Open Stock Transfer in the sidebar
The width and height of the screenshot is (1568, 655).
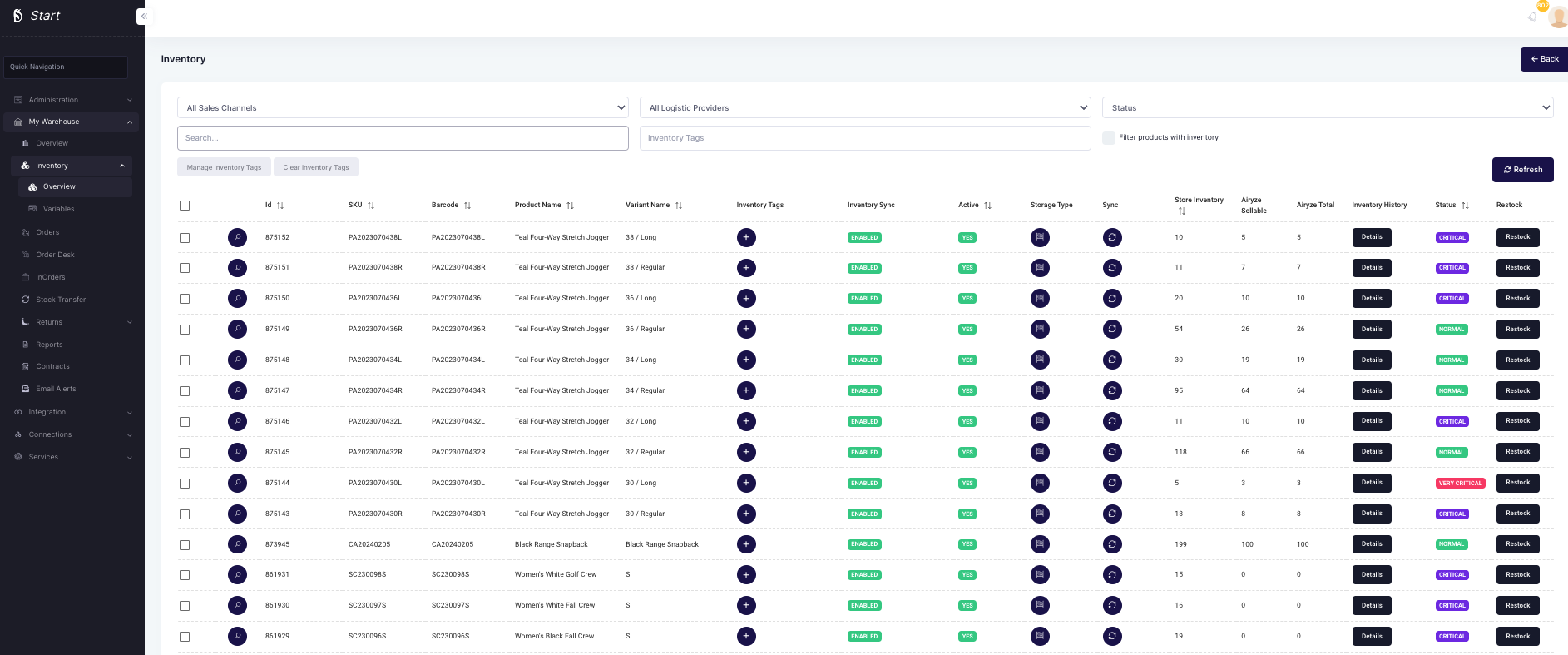(x=61, y=300)
